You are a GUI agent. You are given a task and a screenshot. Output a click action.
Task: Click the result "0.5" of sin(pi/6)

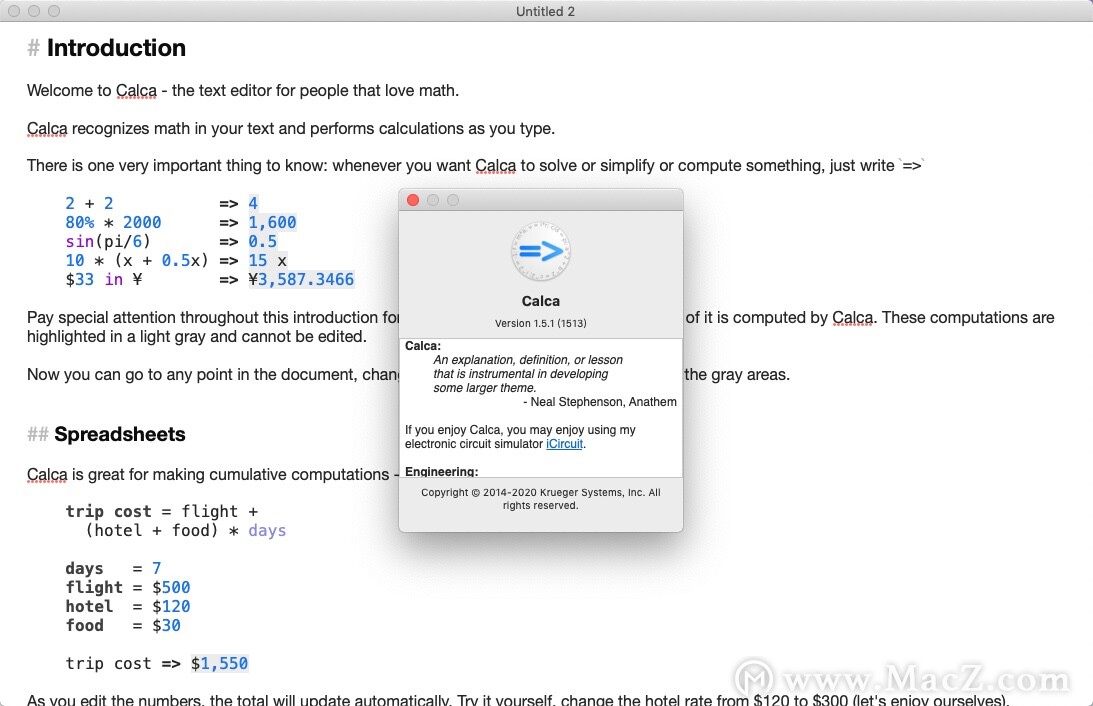263,241
